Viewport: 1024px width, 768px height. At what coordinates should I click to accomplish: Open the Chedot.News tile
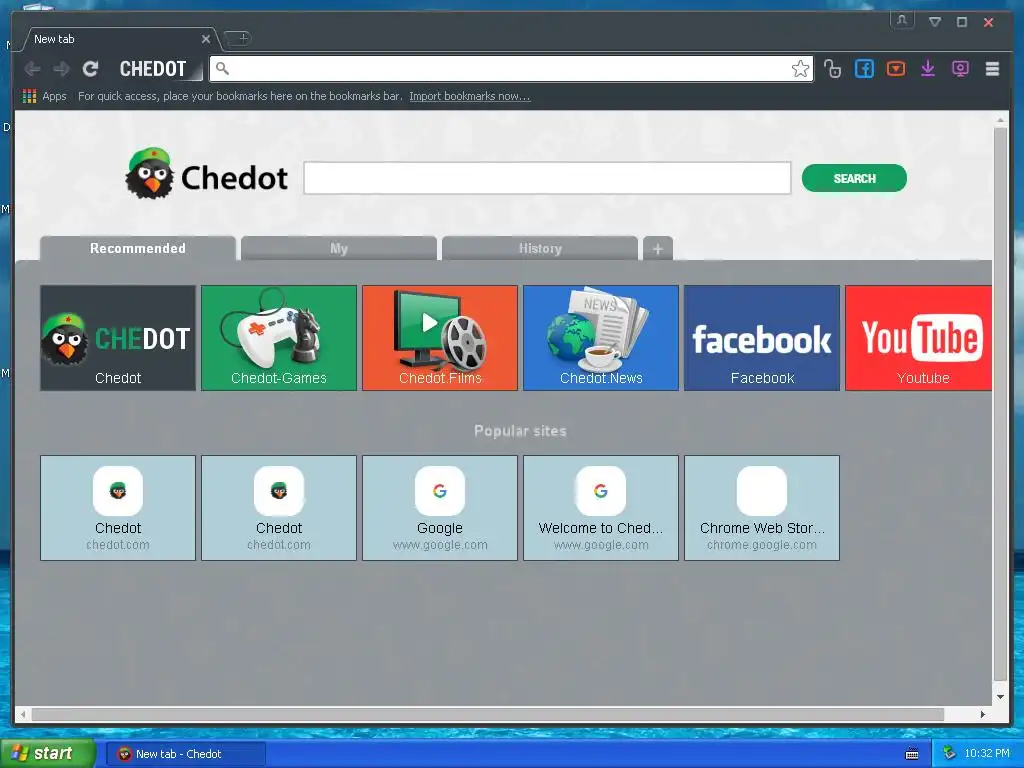click(601, 338)
